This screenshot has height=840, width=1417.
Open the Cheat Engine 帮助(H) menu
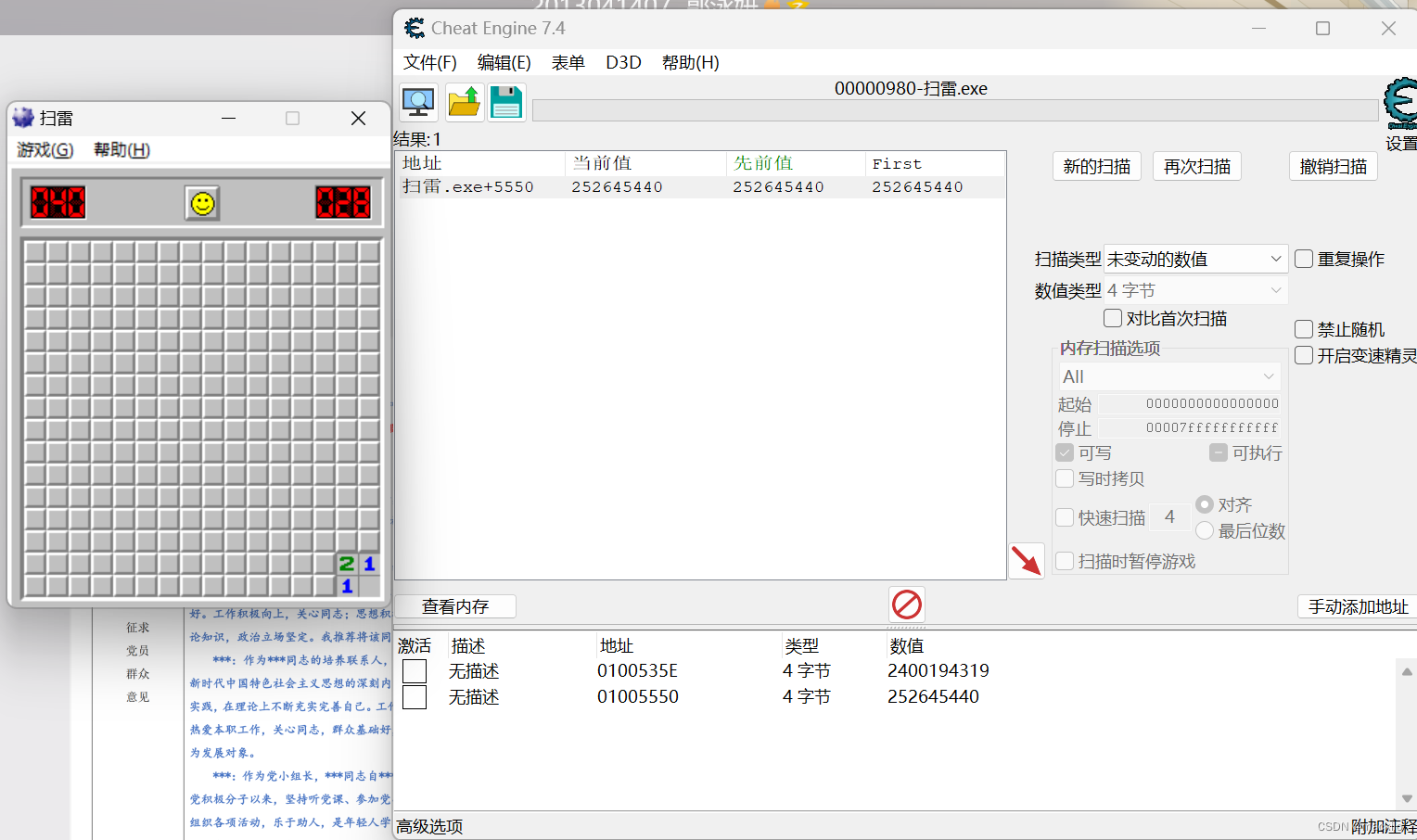click(691, 62)
